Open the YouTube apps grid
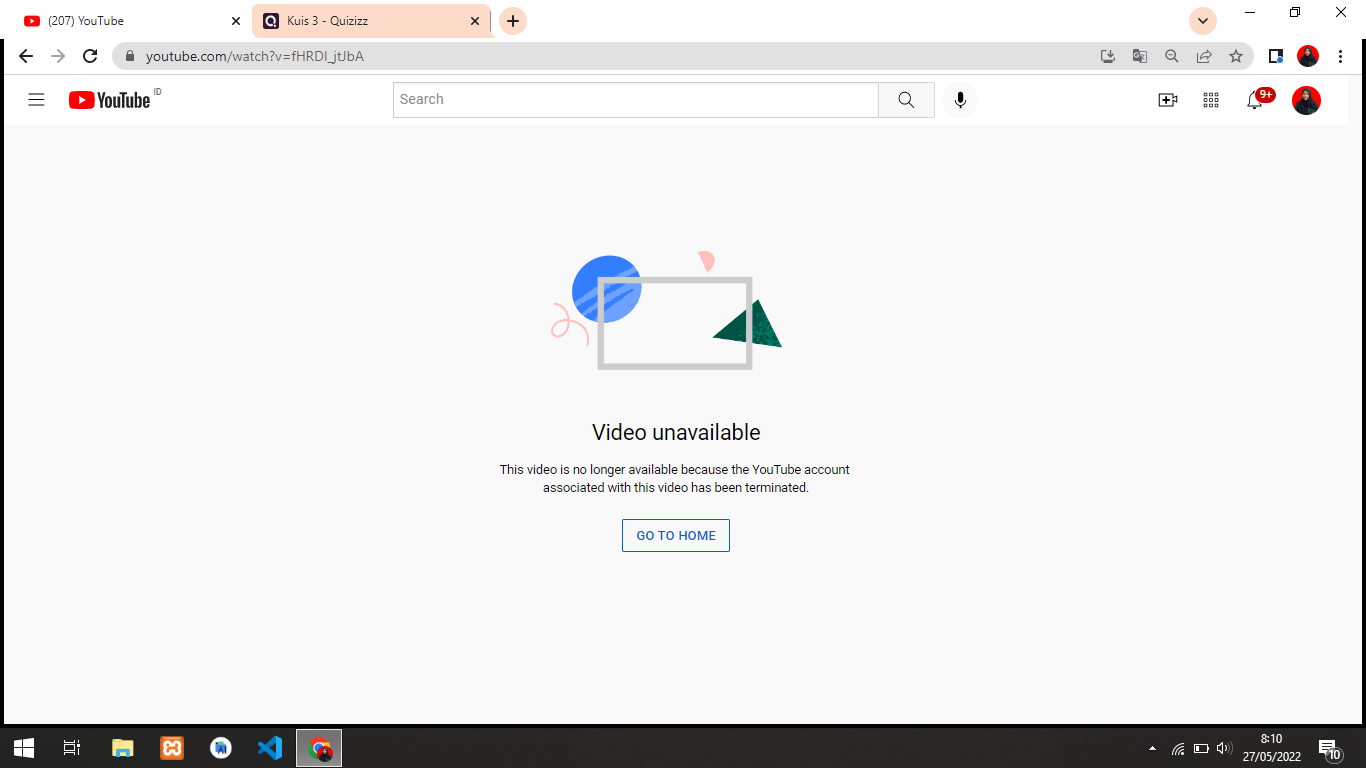Image resolution: width=1366 pixels, height=768 pixels. 1211,100
